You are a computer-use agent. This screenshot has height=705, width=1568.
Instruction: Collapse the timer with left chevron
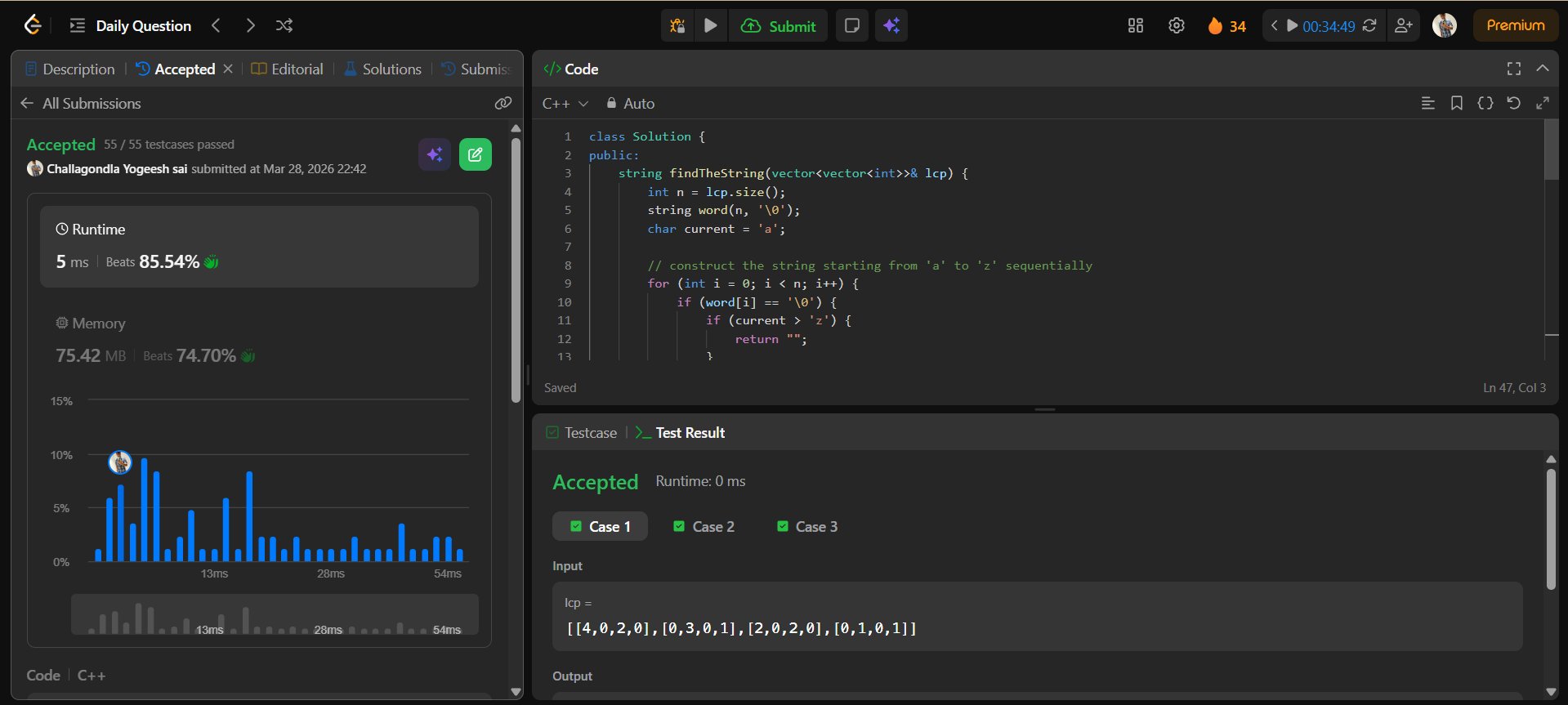click(1274, 26)
